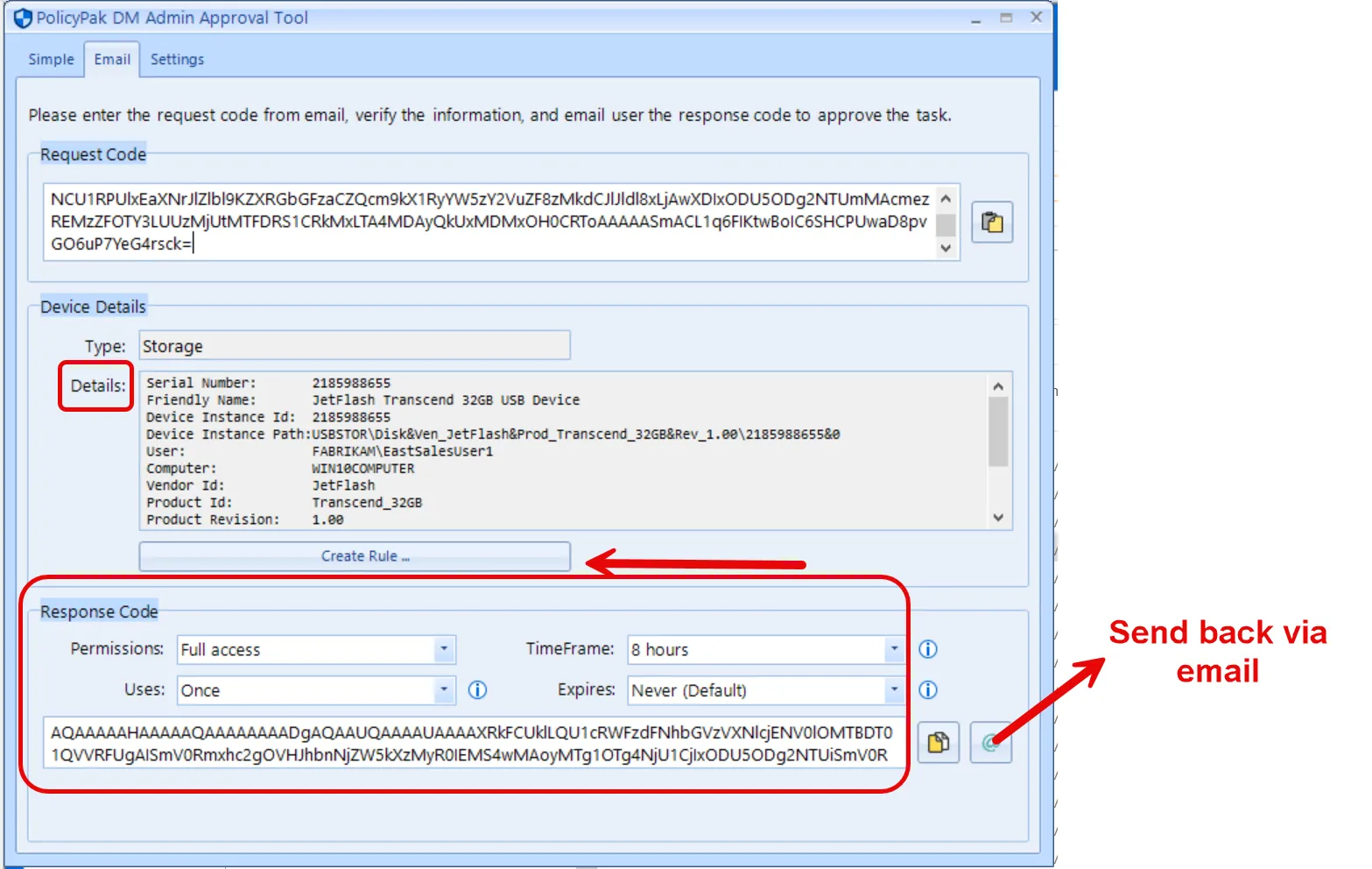Select product ID Transcend_32GB
The height and width of the screenshot is (869, 1372).
(x=367, y=503)
